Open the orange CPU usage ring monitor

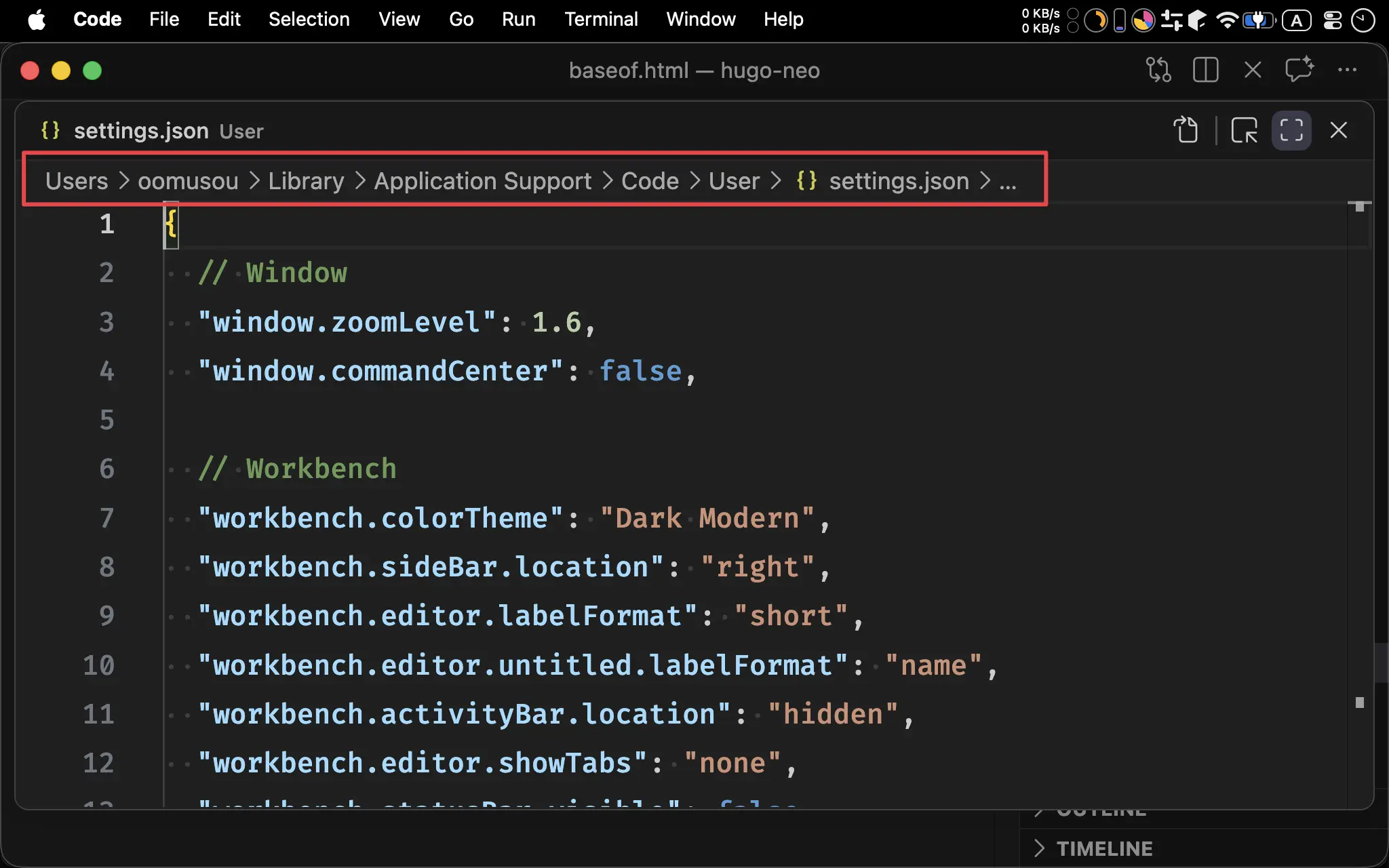coord(1095,20)
